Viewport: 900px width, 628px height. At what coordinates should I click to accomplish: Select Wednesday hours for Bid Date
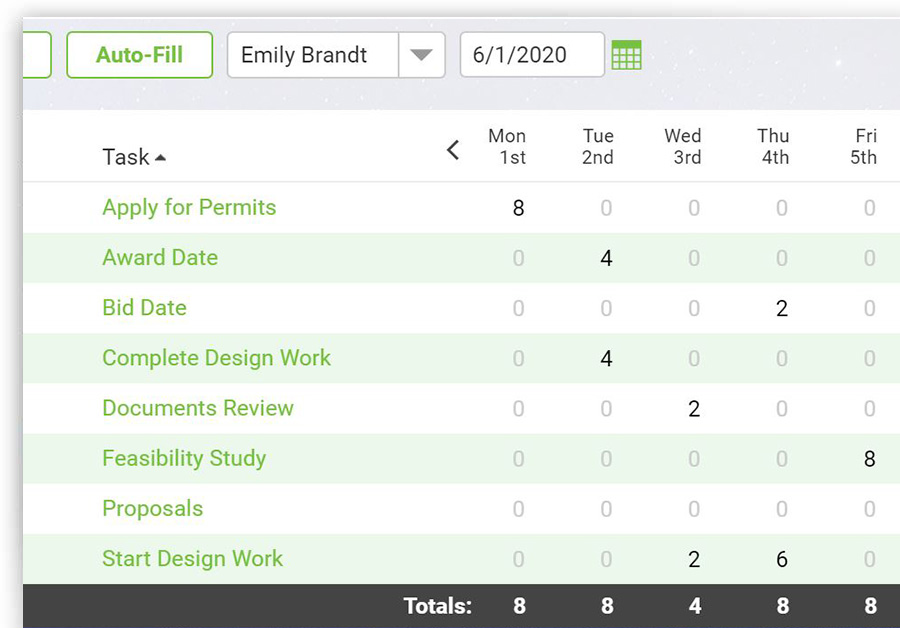pos(694,308)
